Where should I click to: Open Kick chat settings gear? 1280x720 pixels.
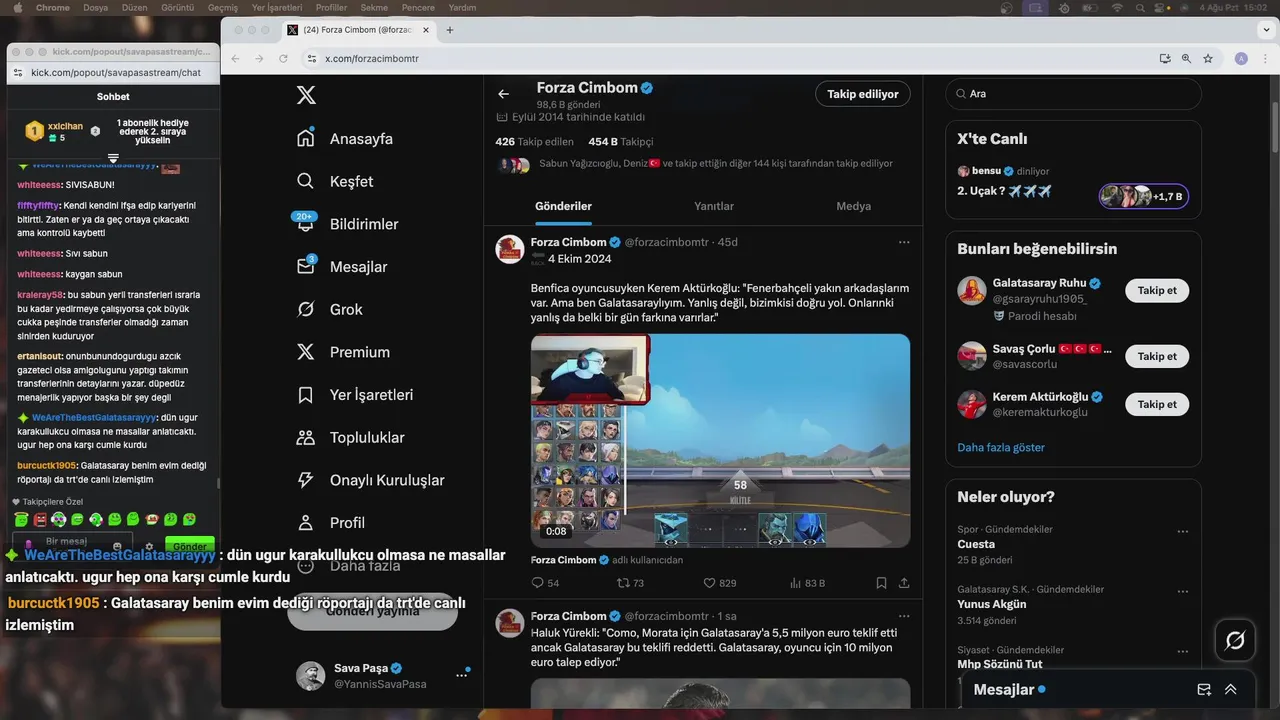tap(149, 547)
